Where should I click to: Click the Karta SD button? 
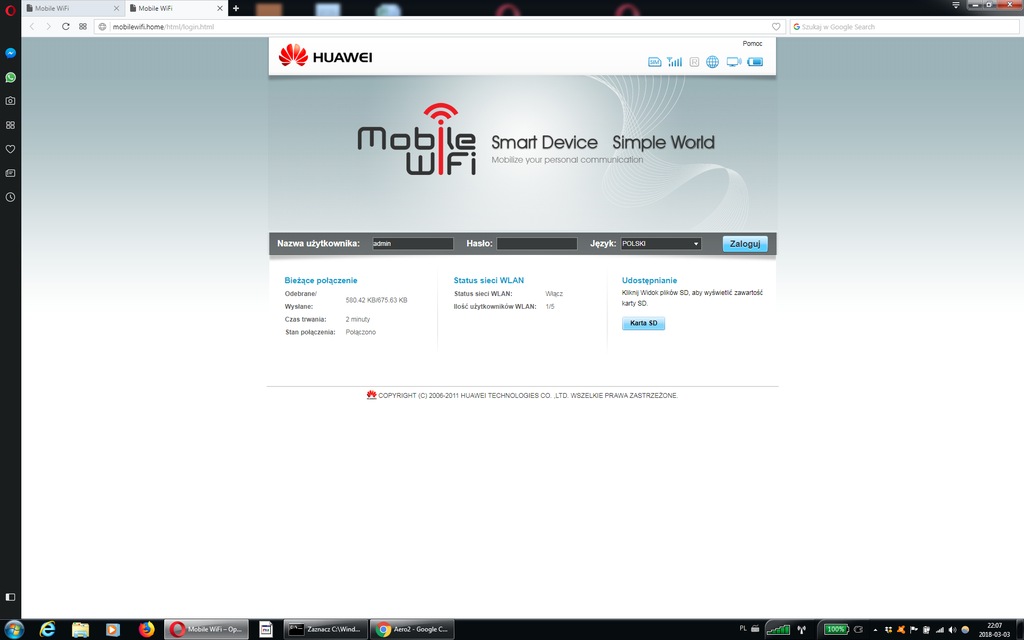(x=643, y=323)
